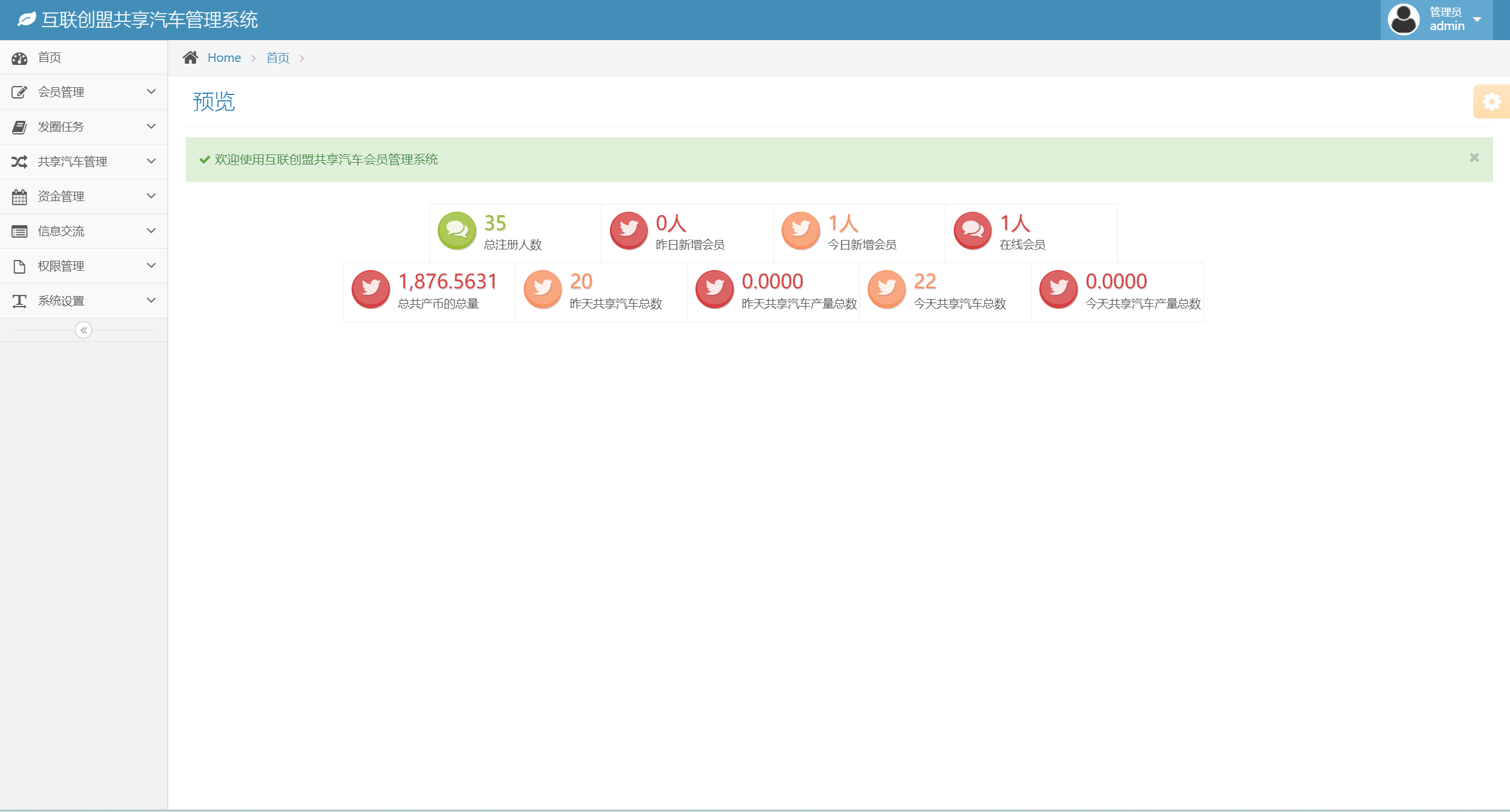This screenshot has height=812, width=1510.
Task: Click the 1,876.5631 coin total stat
Action: (448, 282)
